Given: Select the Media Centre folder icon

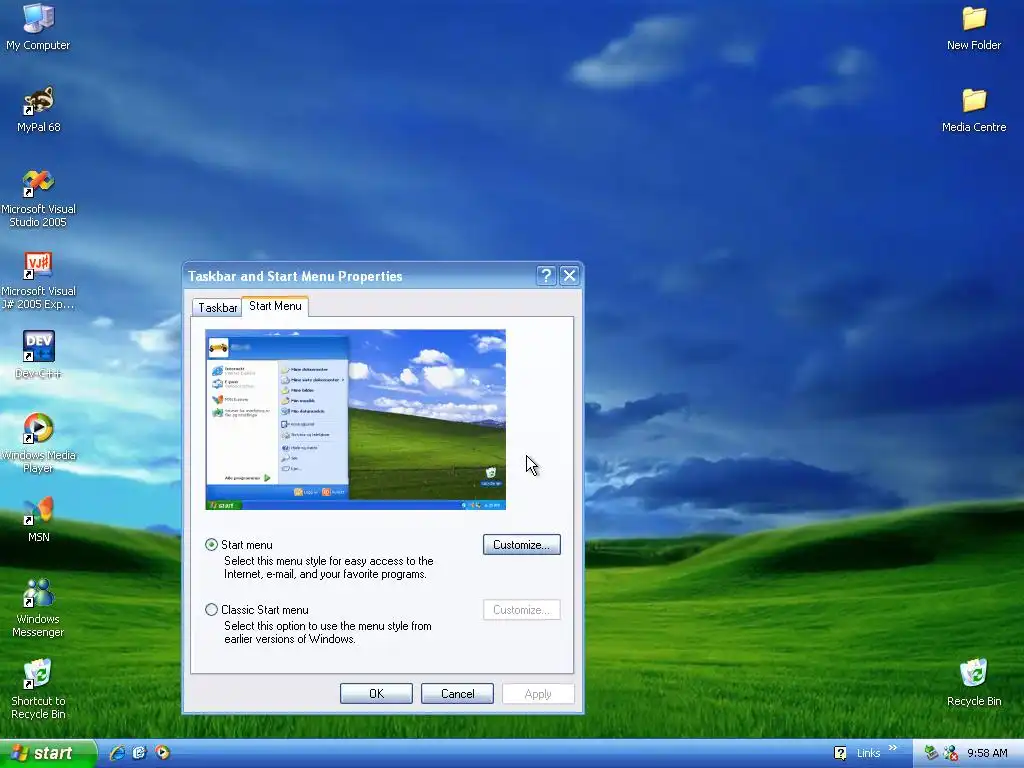Looking at the screenshot, I should (974, 110).
